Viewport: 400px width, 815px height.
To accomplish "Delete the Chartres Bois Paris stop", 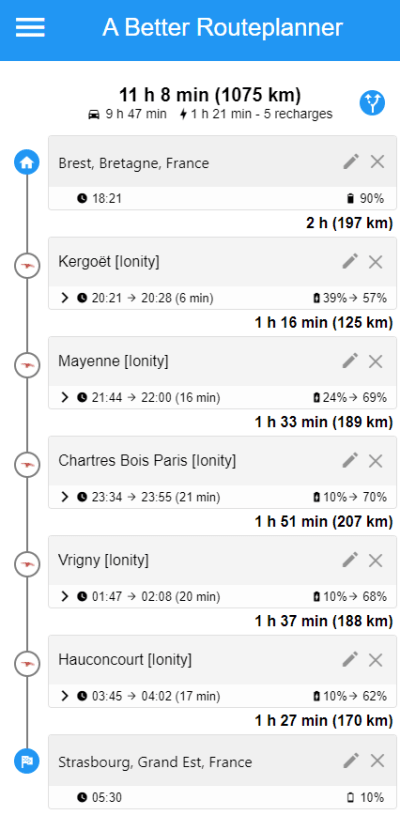I will click(376, 461).
